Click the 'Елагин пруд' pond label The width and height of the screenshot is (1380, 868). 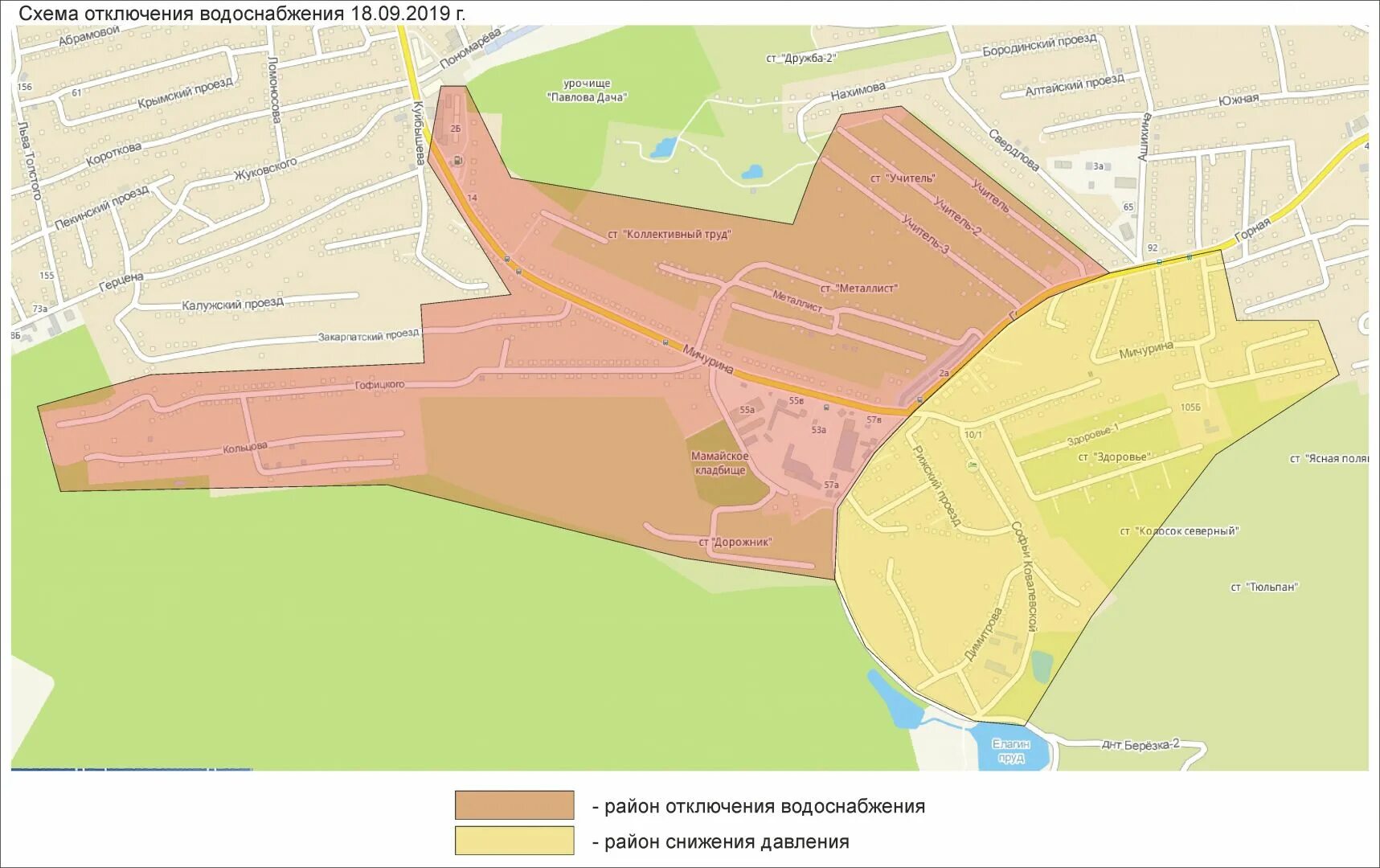coord(1011,751)
